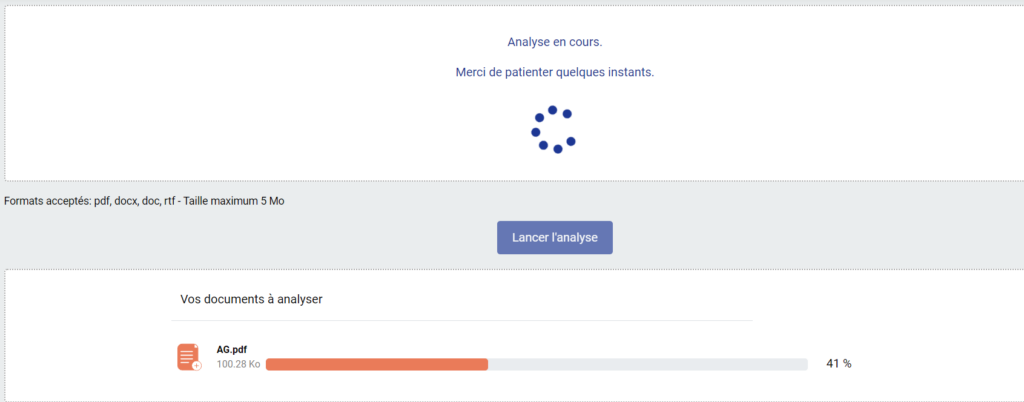Click the divider line under documents heading
Viewport: 1024px width, 402px height.
[462, 320]
